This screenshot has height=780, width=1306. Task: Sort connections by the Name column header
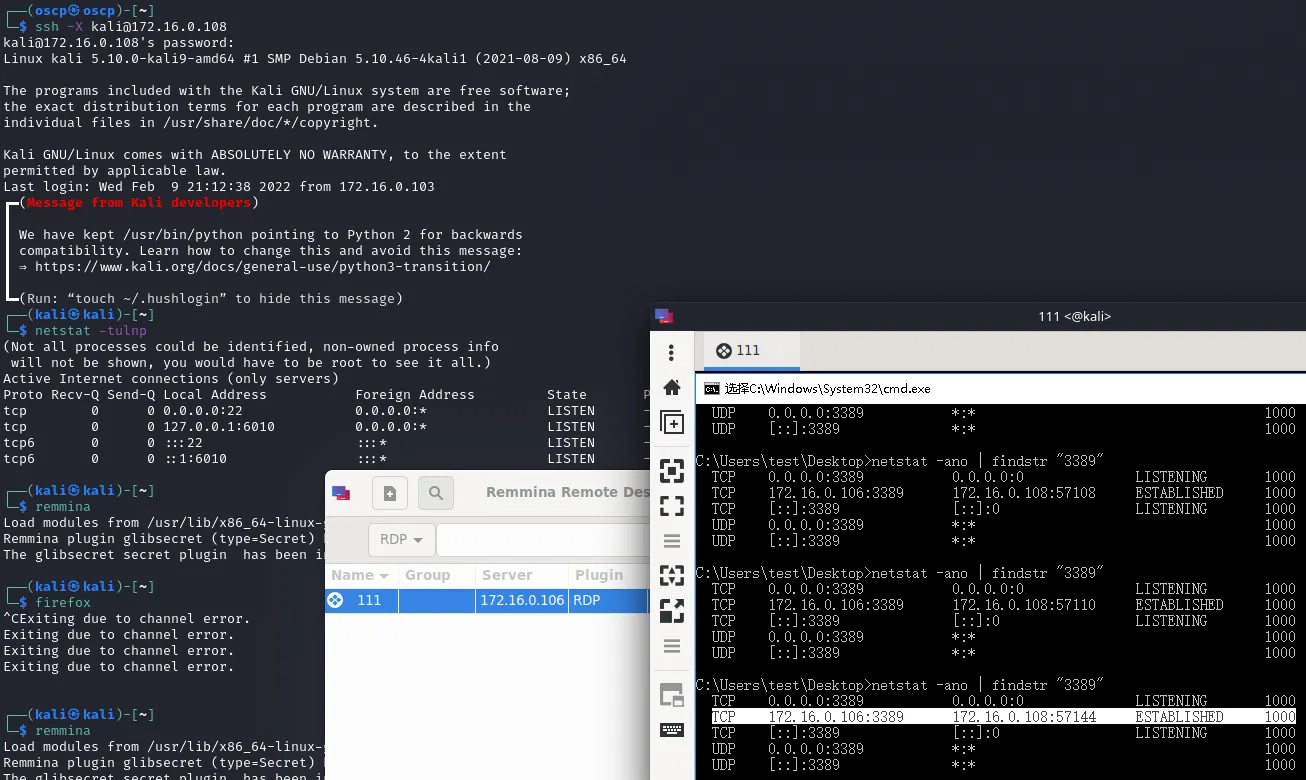coord(360,575)
